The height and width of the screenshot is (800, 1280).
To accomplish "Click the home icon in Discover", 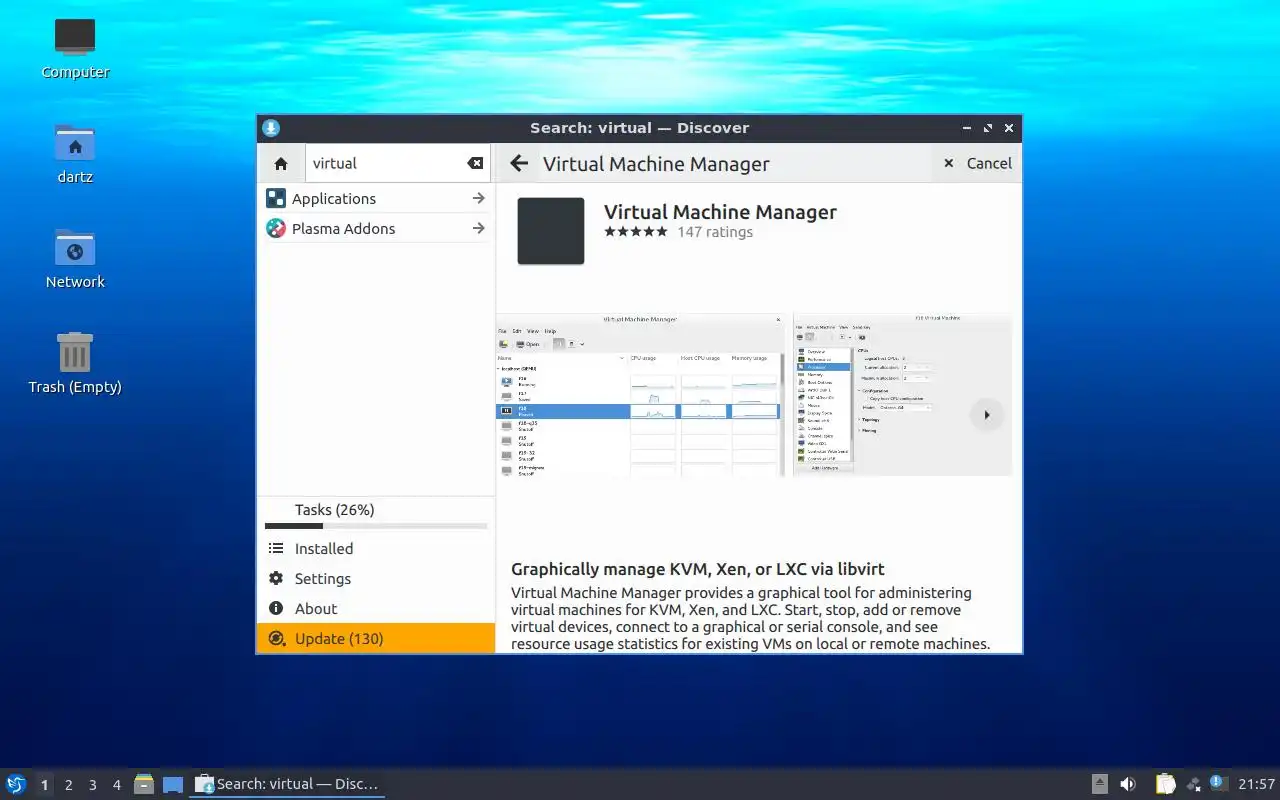I will (x=281, y=164).
